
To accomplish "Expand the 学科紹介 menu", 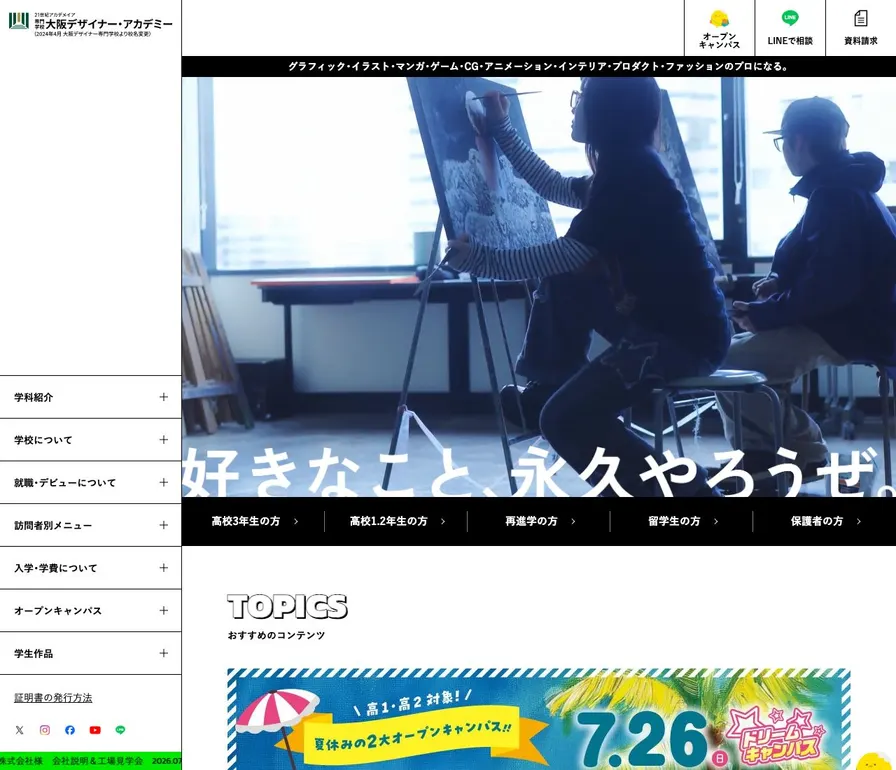I will [x=91, y=397].
